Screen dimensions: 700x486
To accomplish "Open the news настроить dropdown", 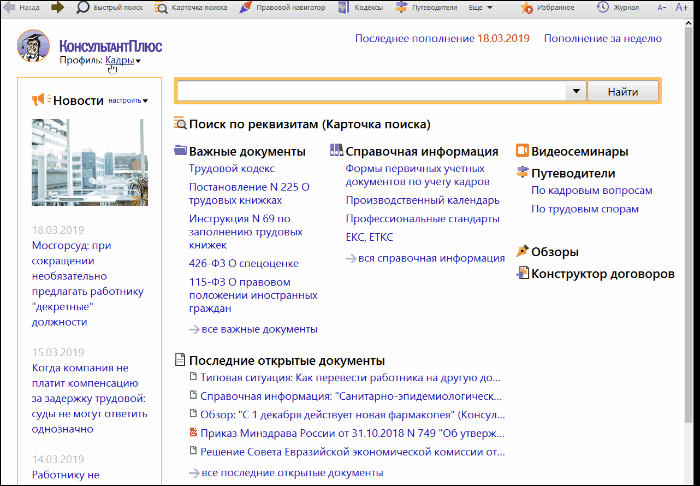I will pyautogui.click(x=128, y=101).
